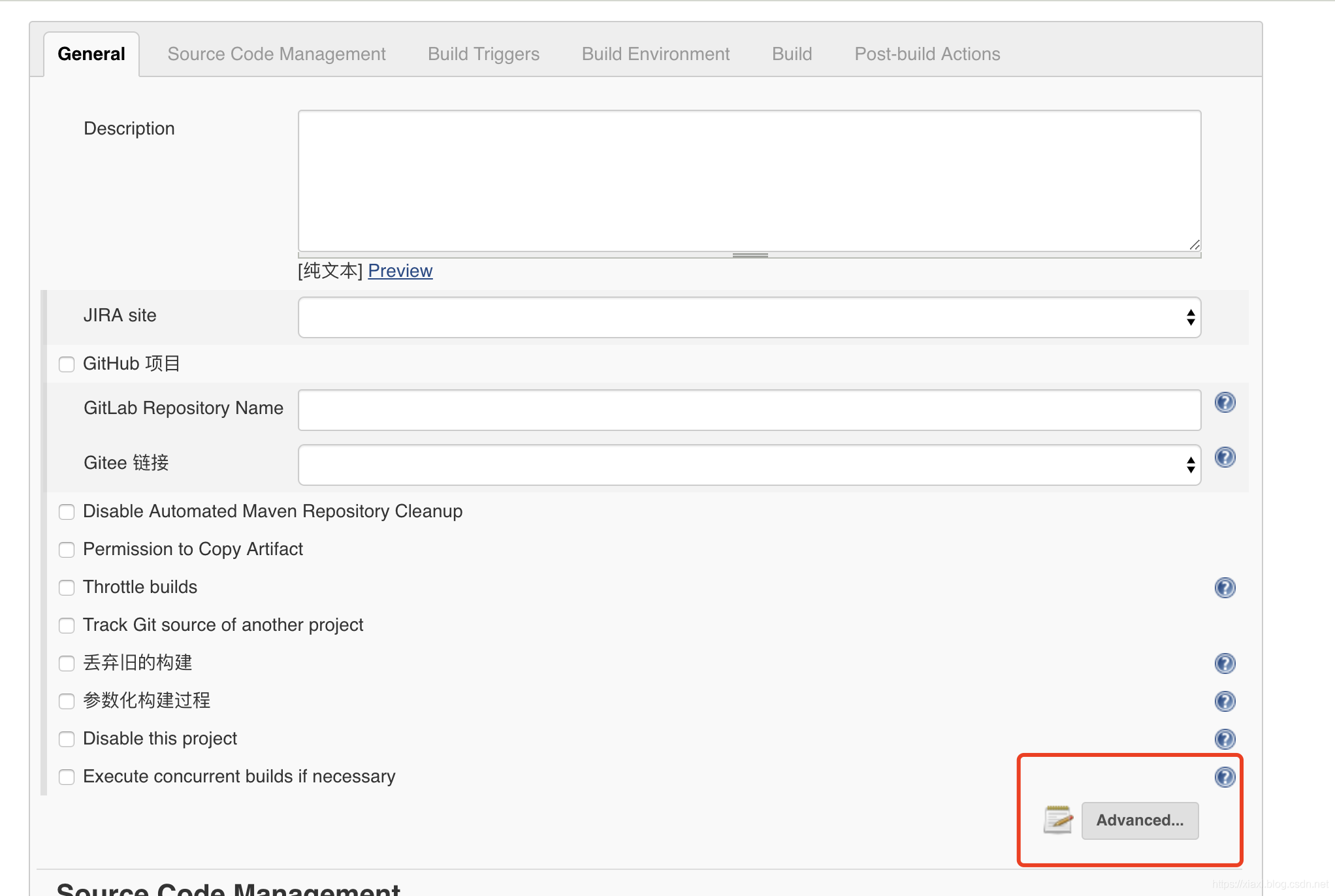Screen dimensions: 1335x896
Task: Enable Disable Automated Maven Repository Cleanup
Action: (67, 512)
